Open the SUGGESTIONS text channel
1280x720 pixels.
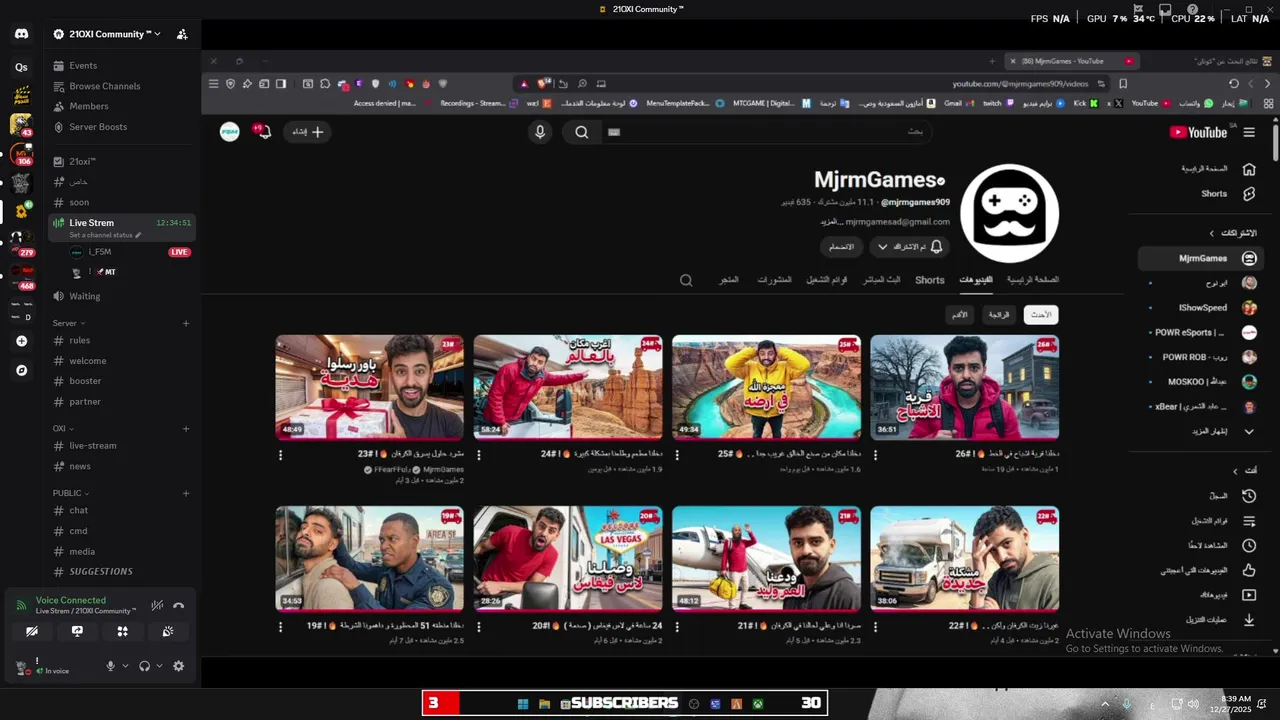coord(122,572)
